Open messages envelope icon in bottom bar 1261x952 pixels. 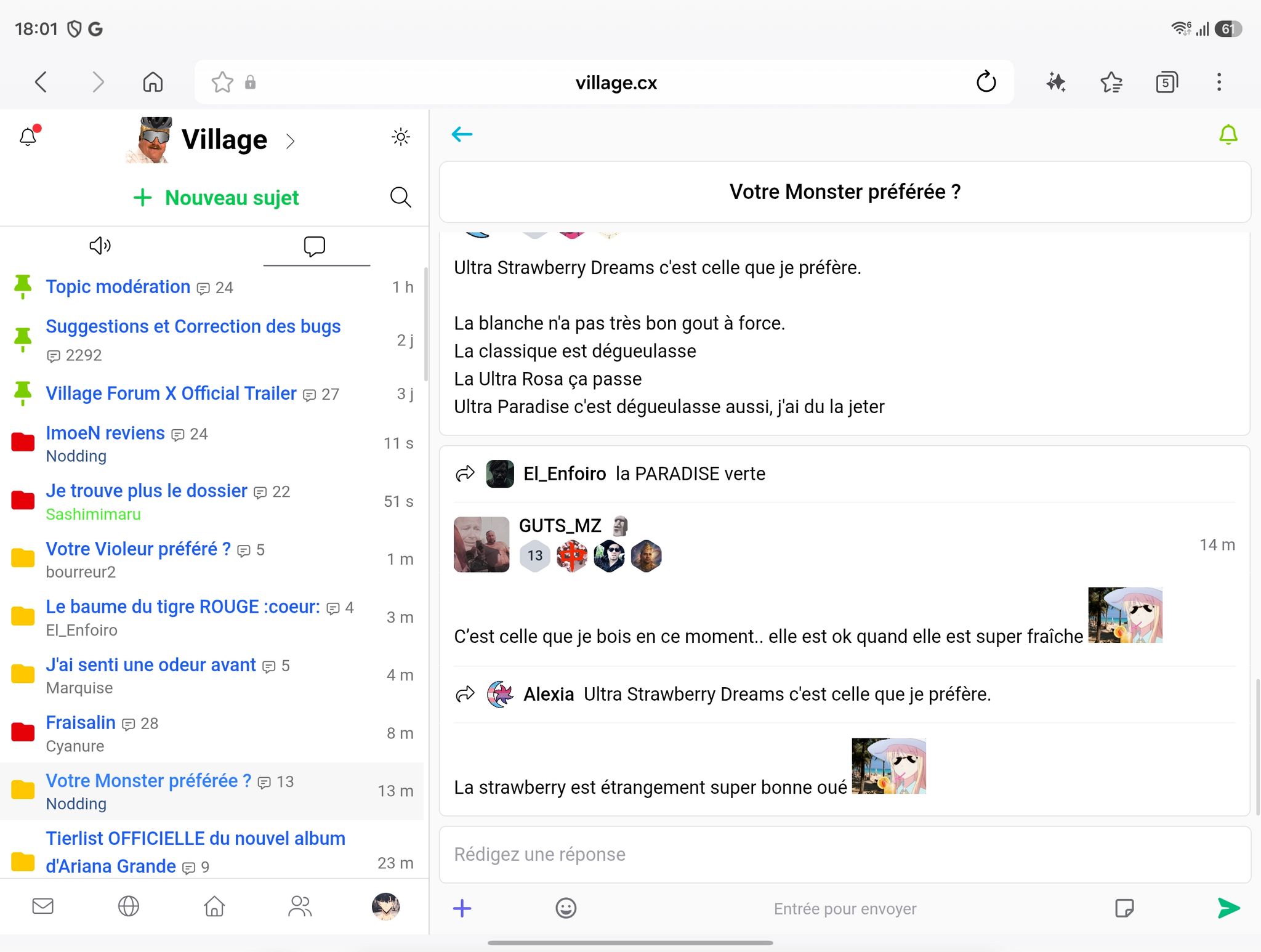pyautogui.click(x=42, y=906)
